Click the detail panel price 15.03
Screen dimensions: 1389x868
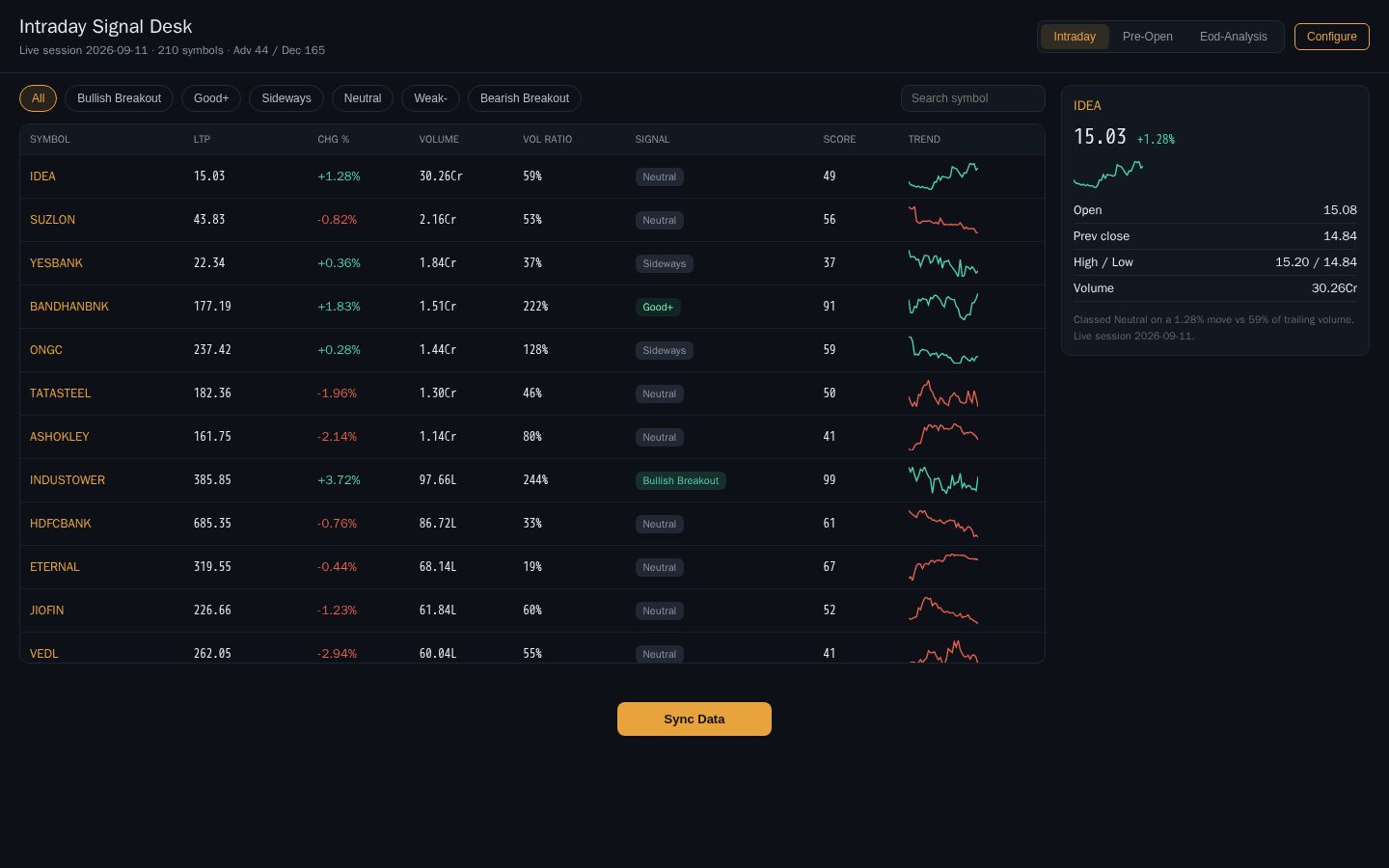click(x=1100, y=137)
